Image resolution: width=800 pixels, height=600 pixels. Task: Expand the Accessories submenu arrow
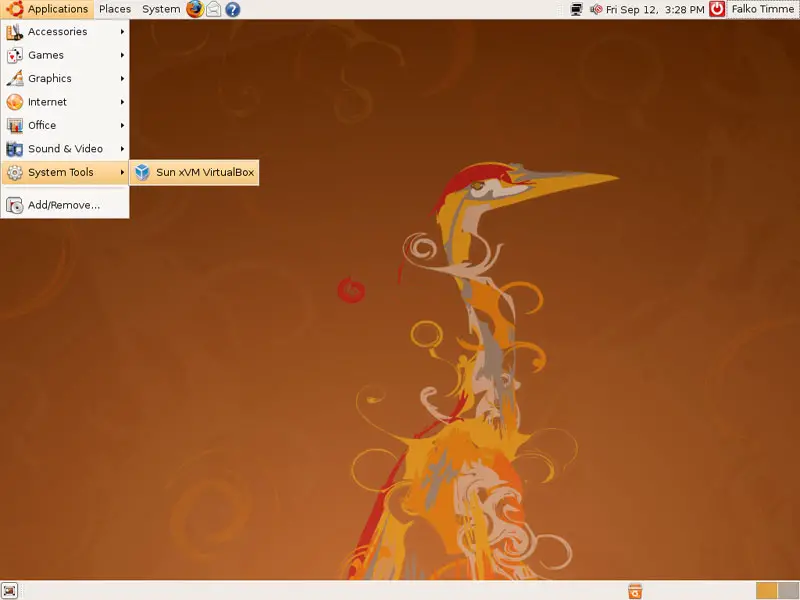coord(122,32)
